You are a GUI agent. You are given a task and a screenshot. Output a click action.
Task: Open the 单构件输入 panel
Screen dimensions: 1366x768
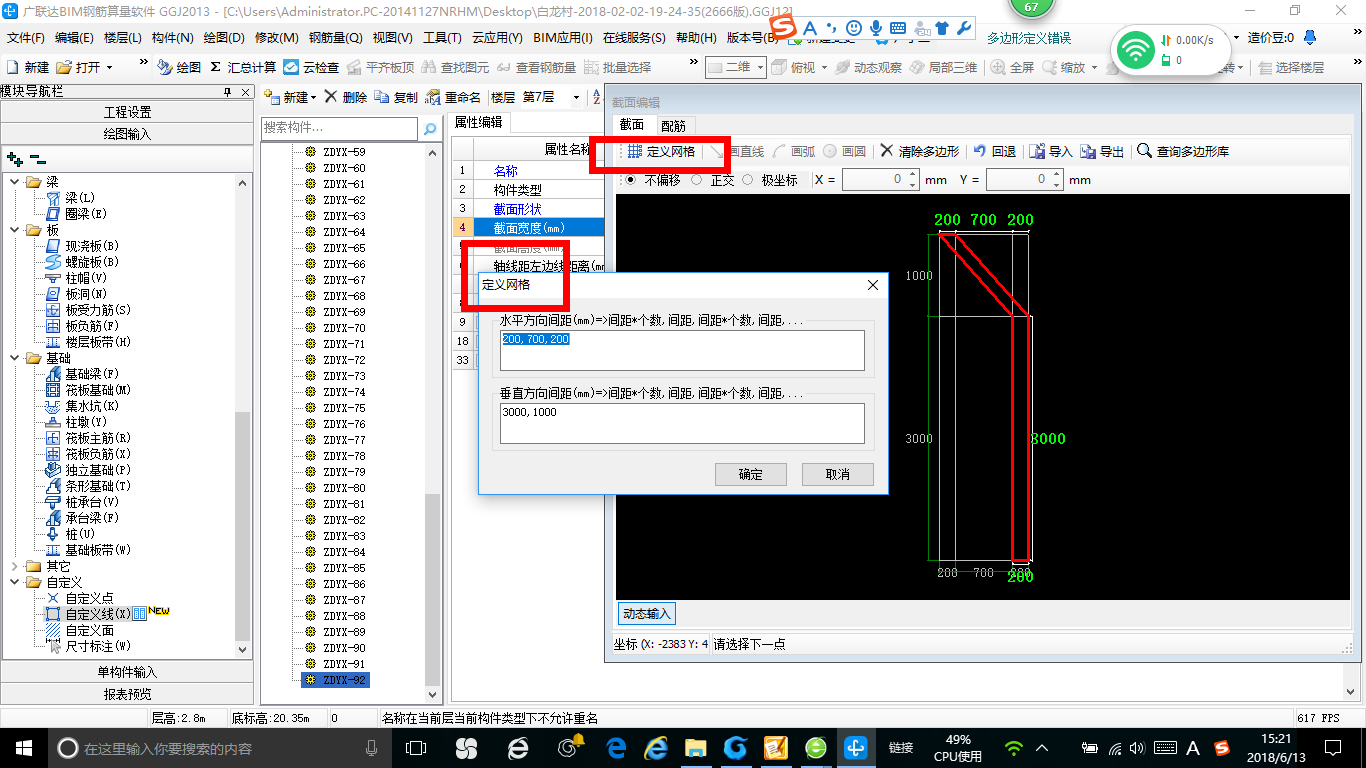127,672
